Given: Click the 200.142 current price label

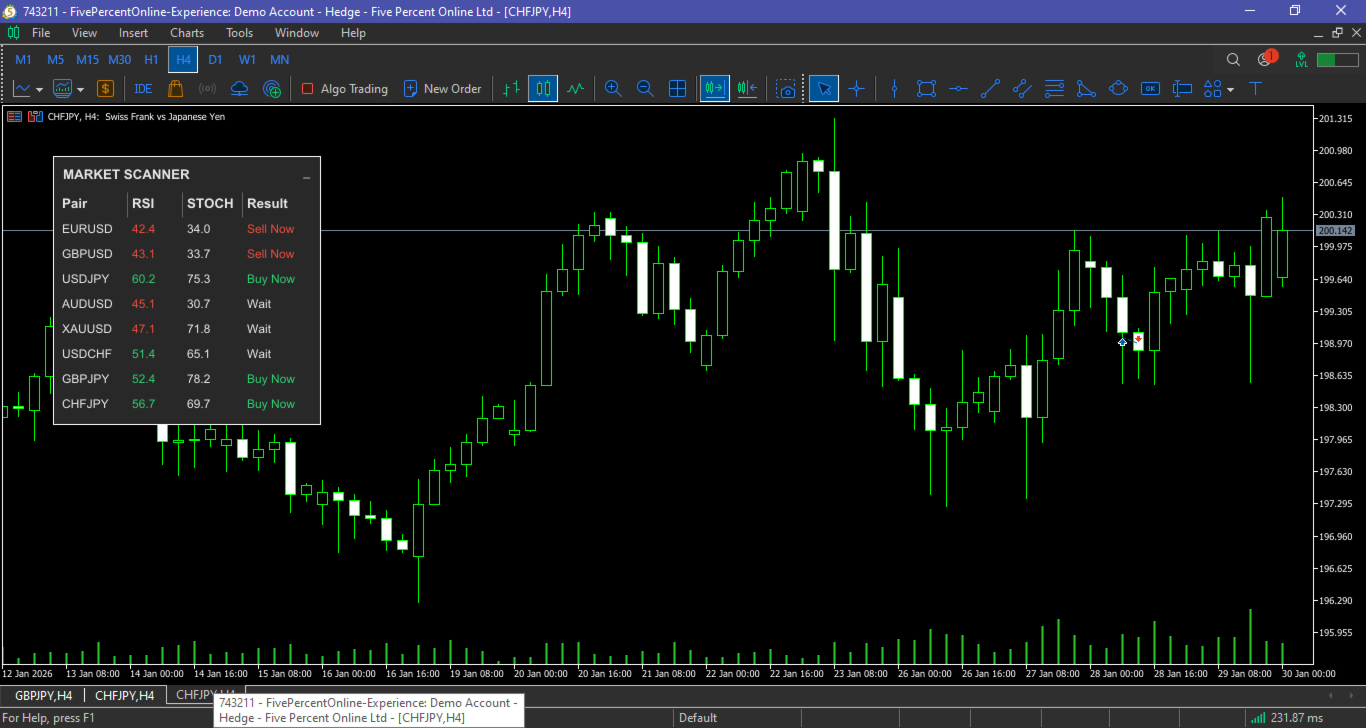Looking at the screenshot, I should (1335, 231).
